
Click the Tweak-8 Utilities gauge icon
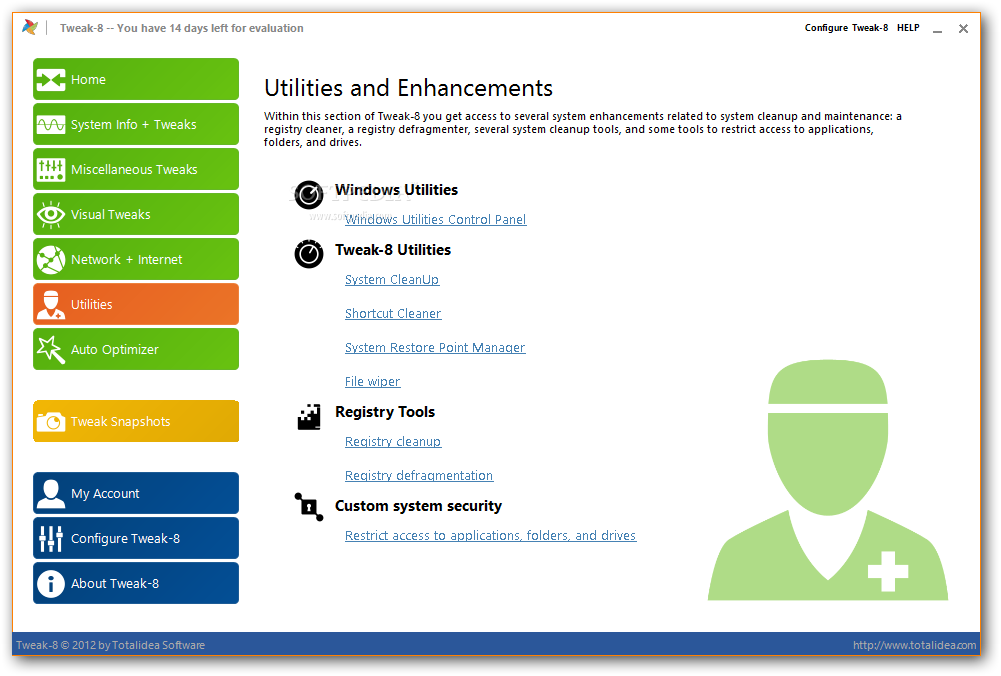(x=309, y=254)
